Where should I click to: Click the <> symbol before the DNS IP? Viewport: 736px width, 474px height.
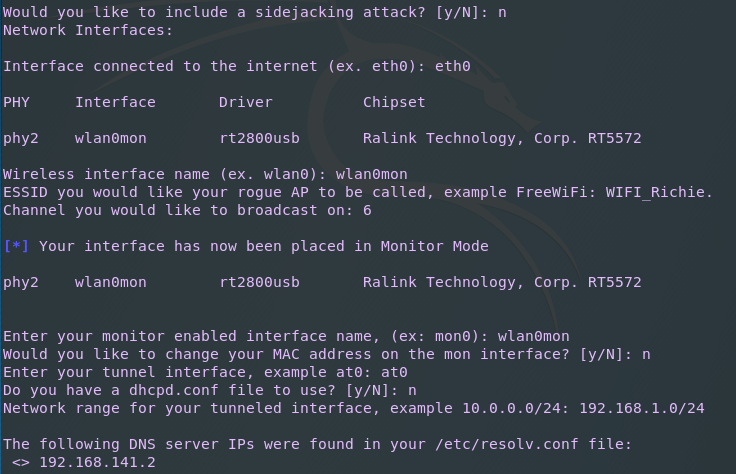(21, 462)
